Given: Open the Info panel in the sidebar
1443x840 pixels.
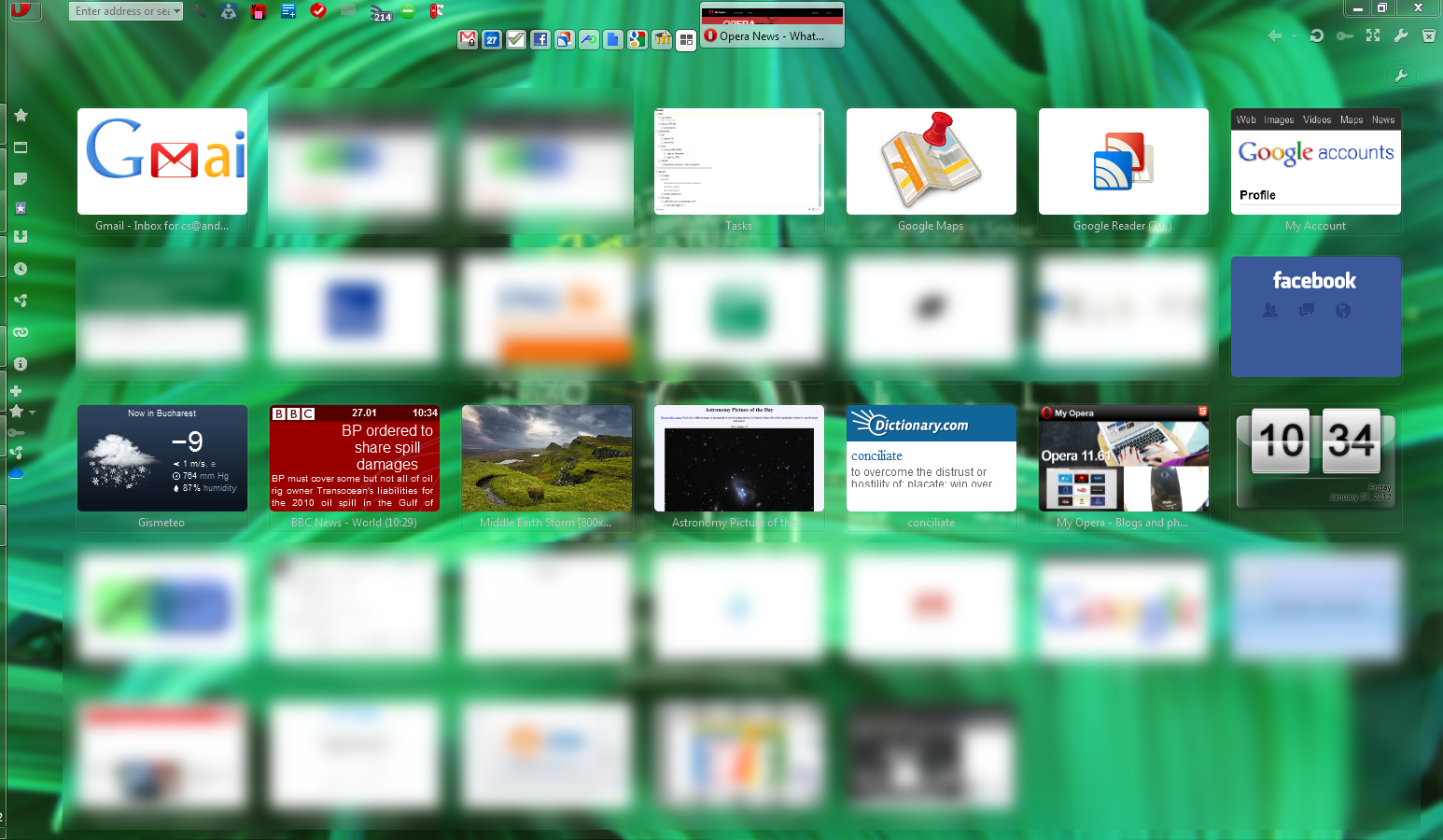Looking at the screenshot, I should 21,364.
